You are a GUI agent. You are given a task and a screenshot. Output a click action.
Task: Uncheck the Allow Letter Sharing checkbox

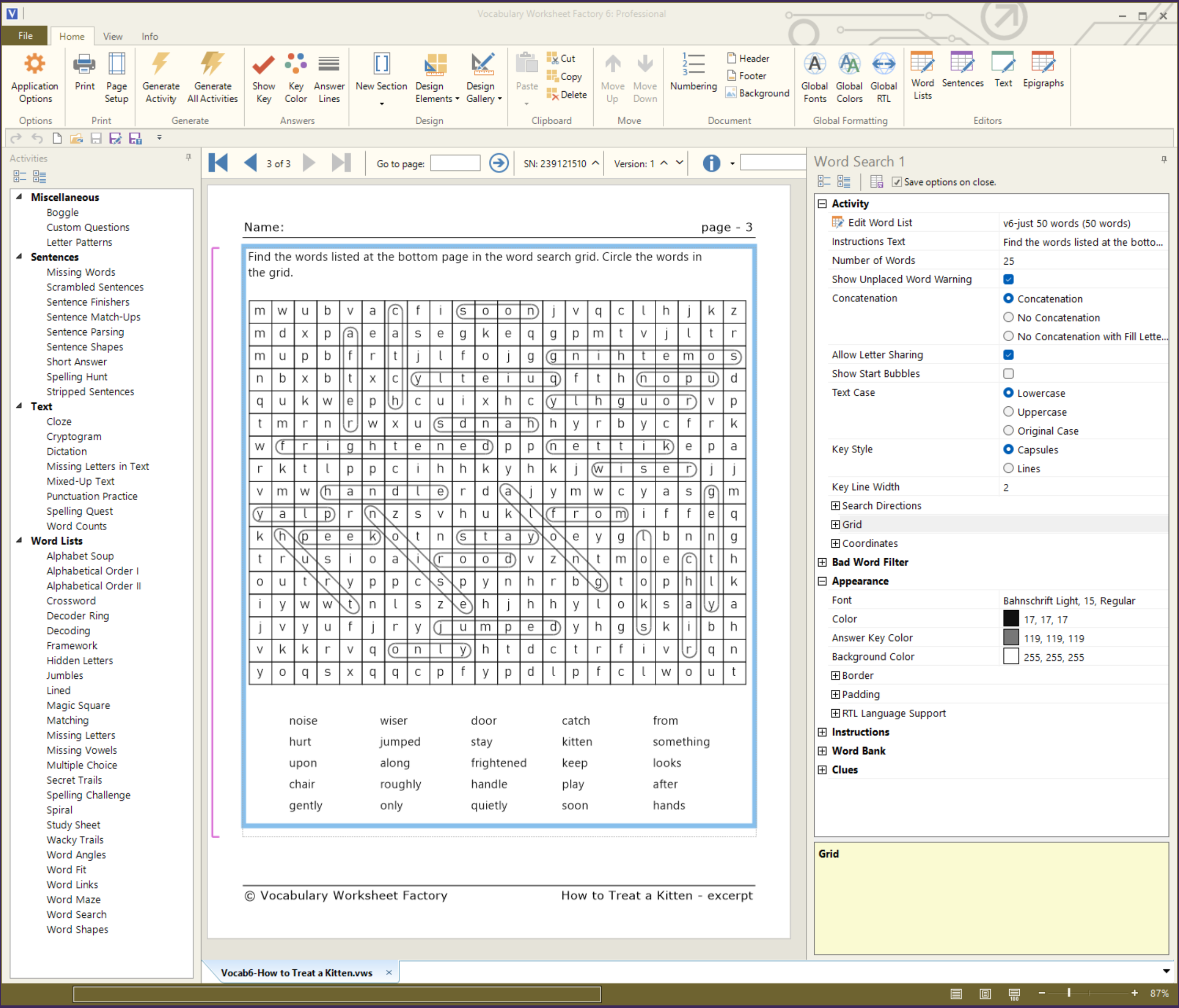click(1008, 355)
